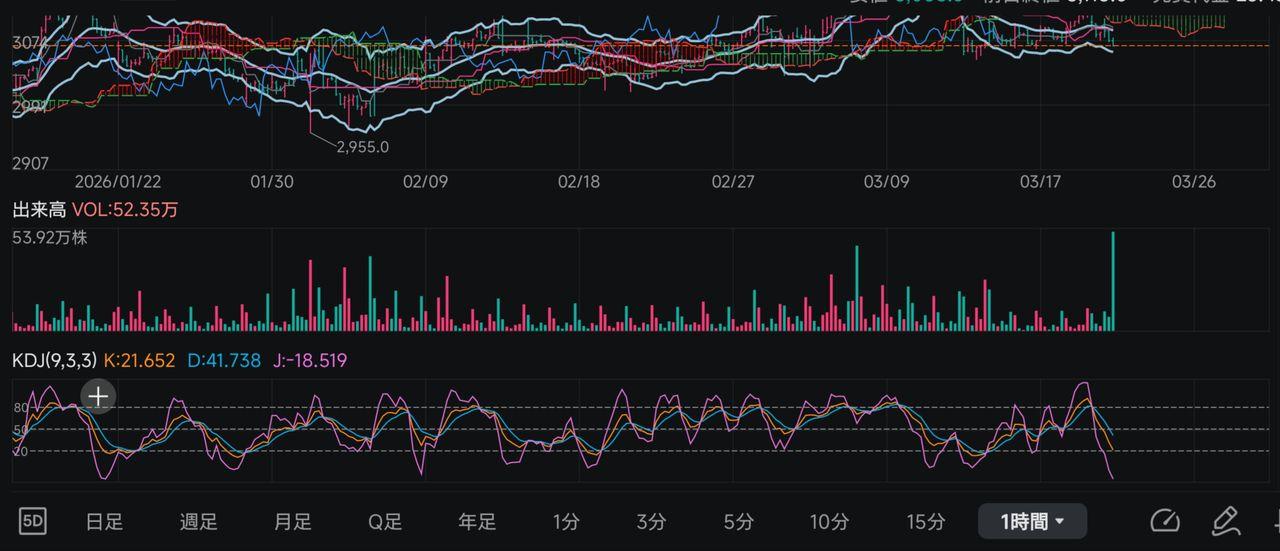Tap the 出来高 volume indicator label

coord(39,210)
